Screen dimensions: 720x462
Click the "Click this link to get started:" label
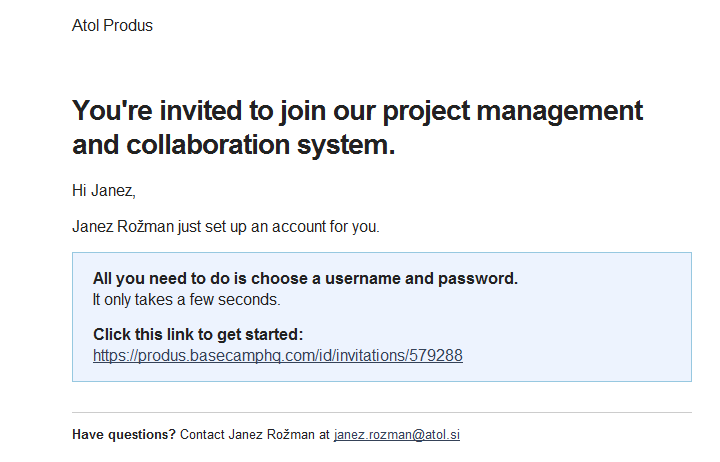pos(197,334)
